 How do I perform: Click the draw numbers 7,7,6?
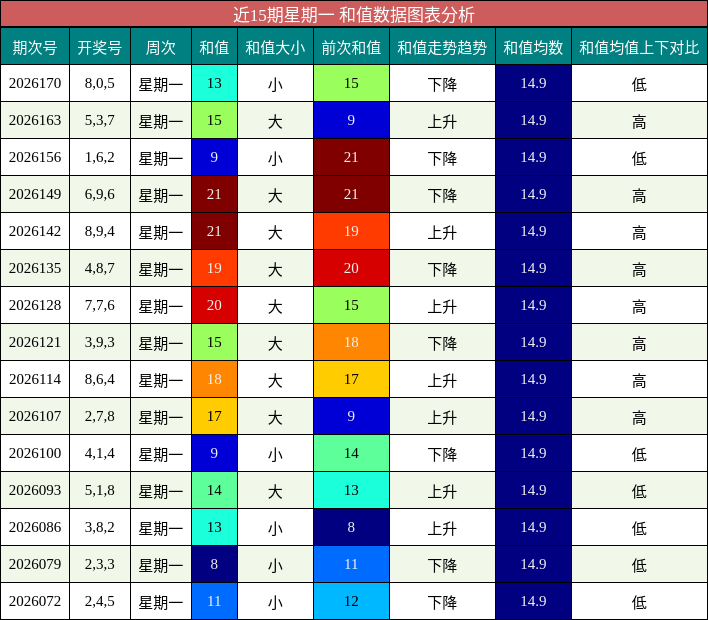(99, 305)
